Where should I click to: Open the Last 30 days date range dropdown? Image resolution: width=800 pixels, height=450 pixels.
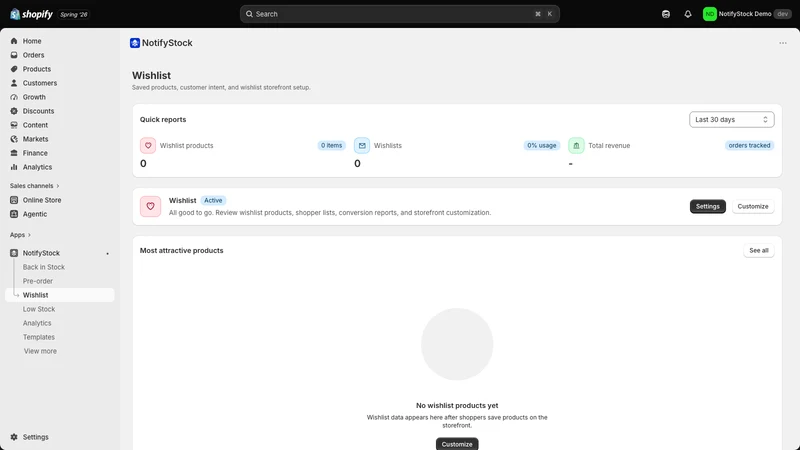click(x=731, y=119)
